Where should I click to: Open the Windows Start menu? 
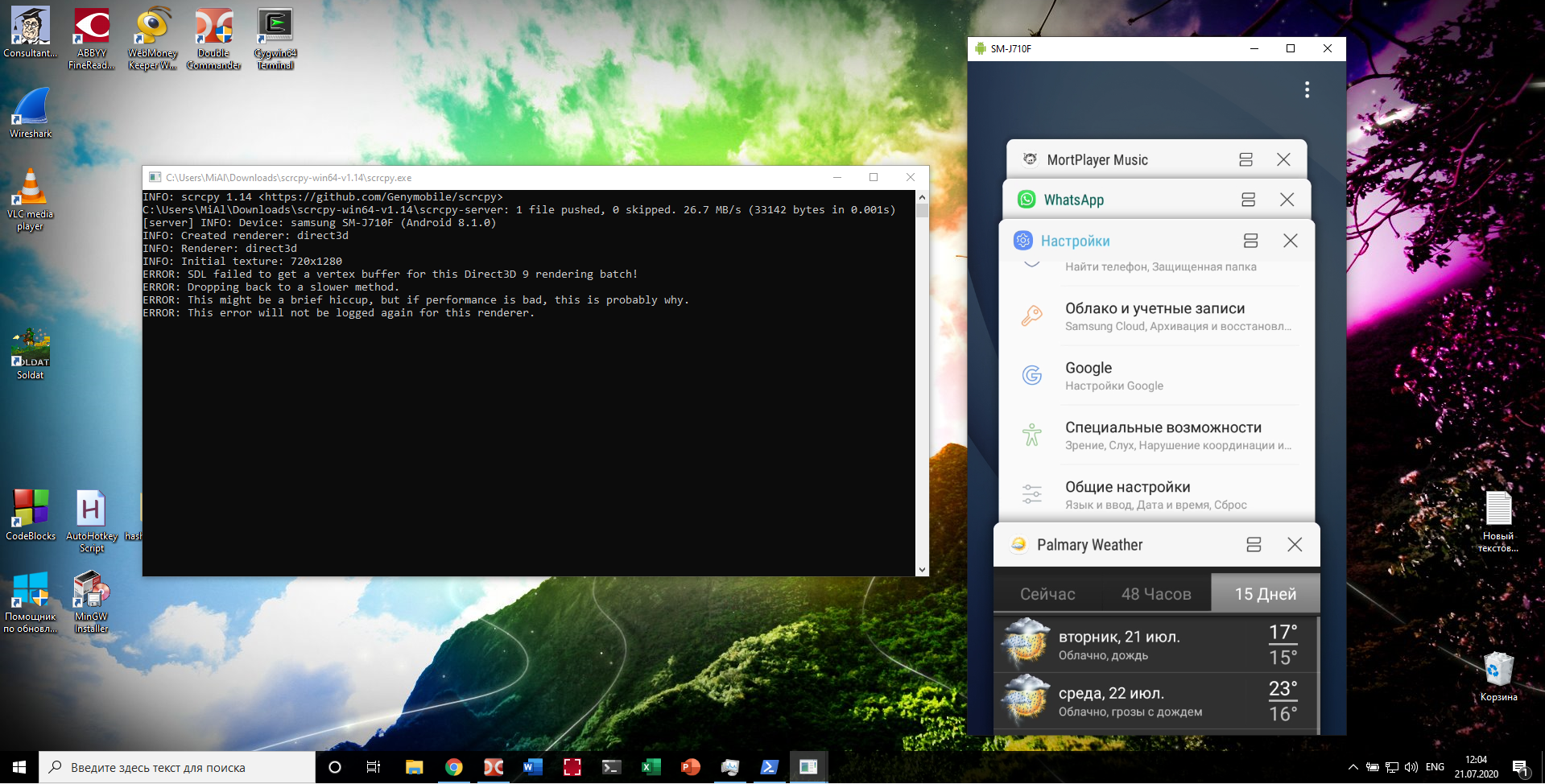tap(19, 767)
